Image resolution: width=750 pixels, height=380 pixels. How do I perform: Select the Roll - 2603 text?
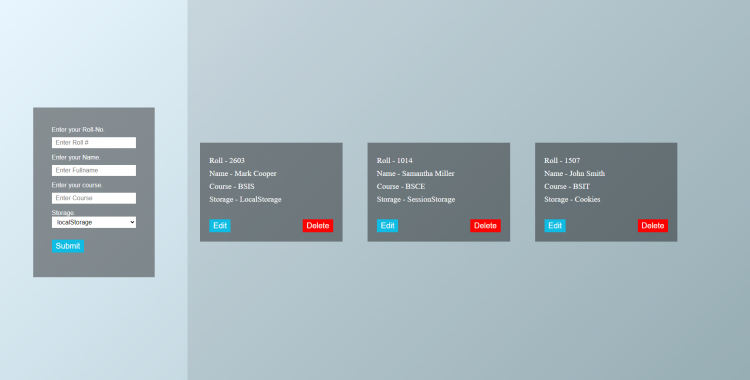coord(227,160)
